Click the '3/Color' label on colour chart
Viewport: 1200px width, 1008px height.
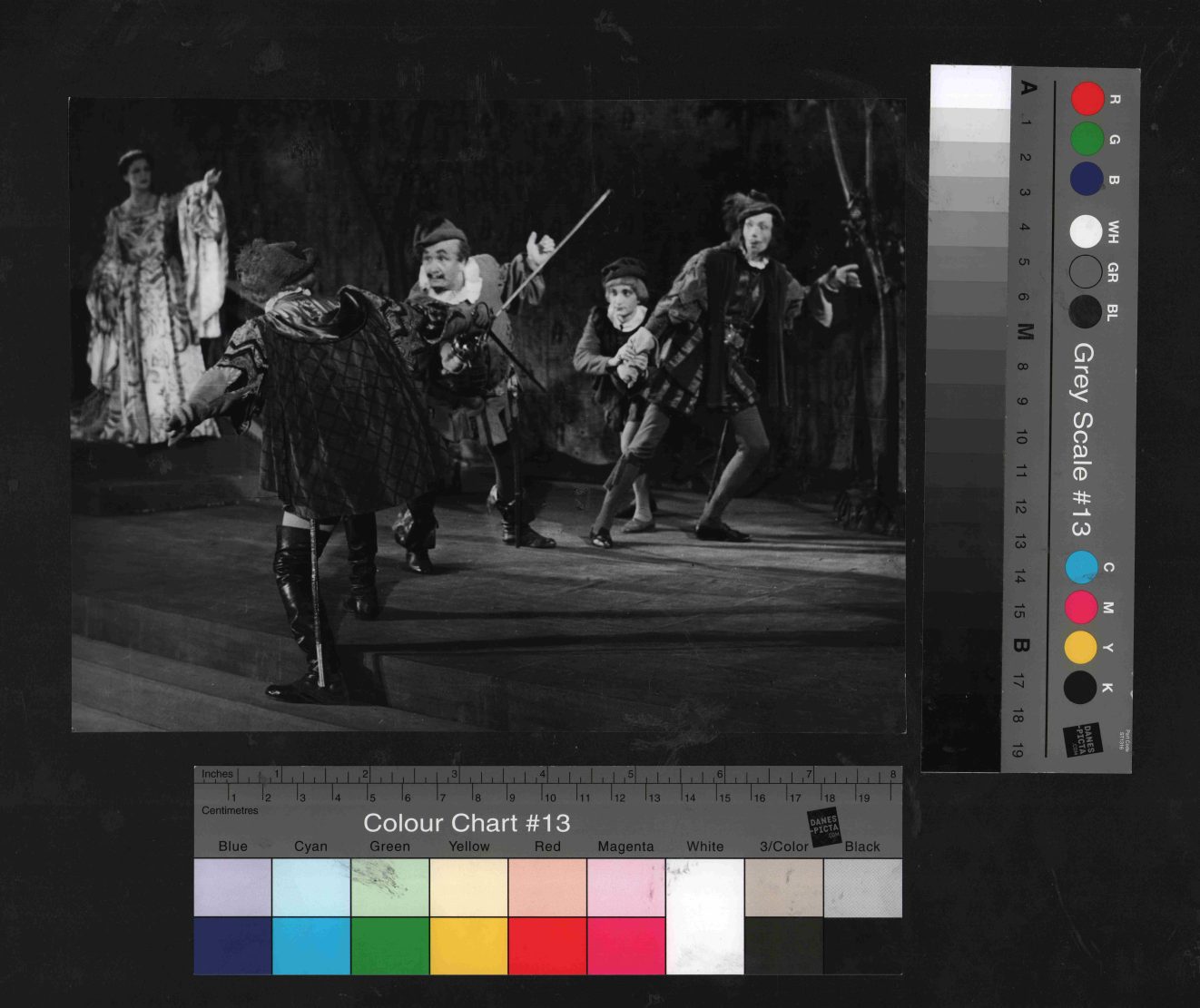783,847
